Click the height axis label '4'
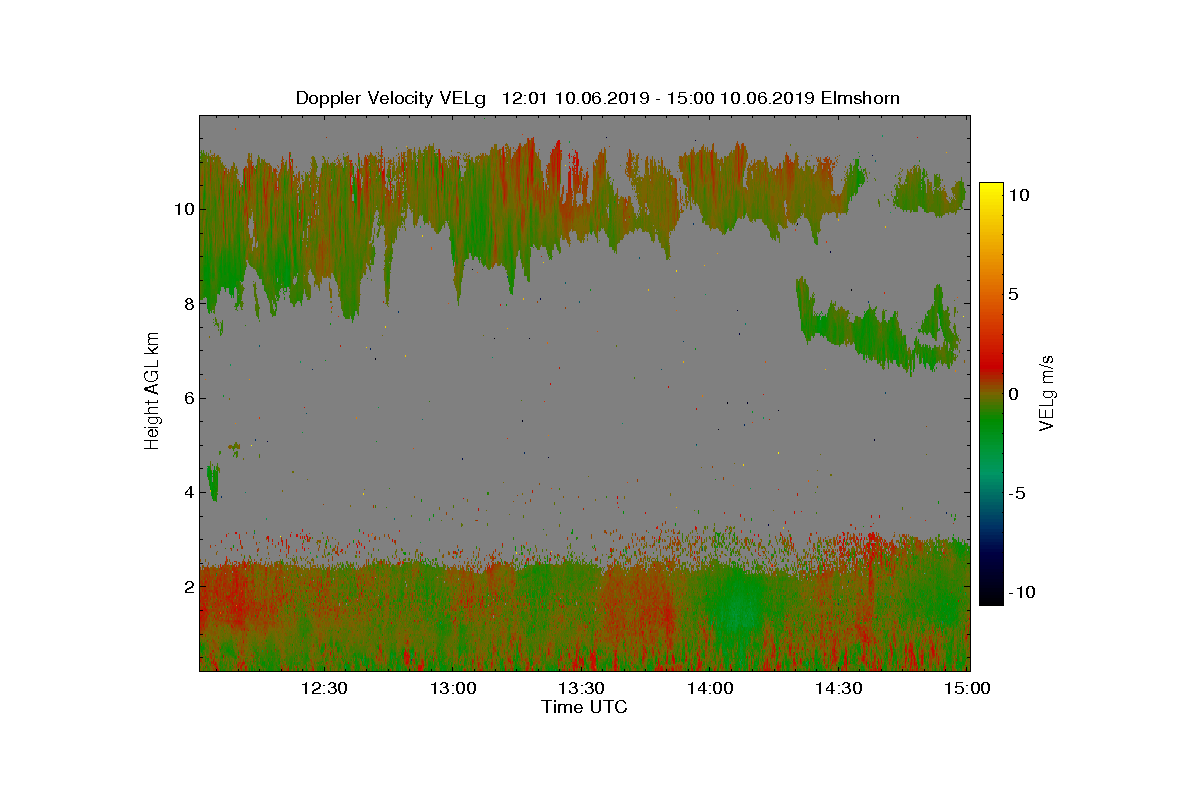 [x=188, y=492]
